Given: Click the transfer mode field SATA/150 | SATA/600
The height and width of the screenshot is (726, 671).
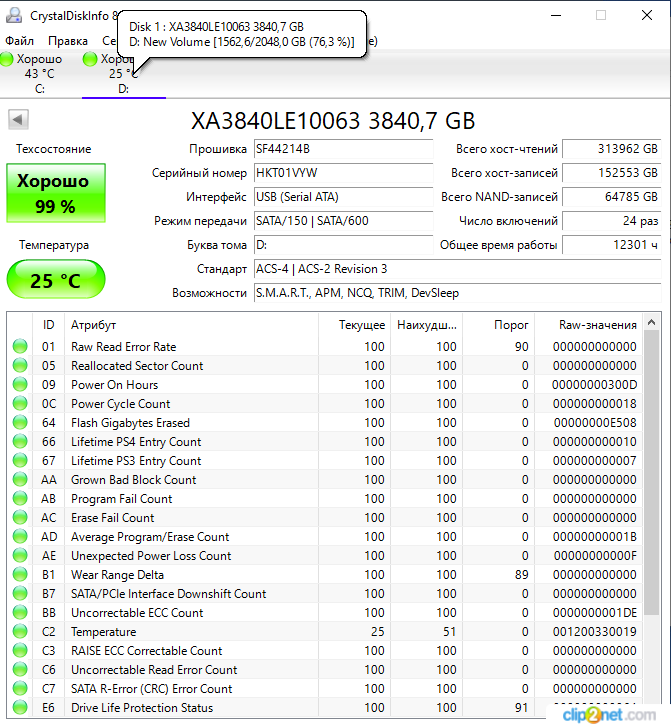Looking at the screenshot, I should coord(343,221).
